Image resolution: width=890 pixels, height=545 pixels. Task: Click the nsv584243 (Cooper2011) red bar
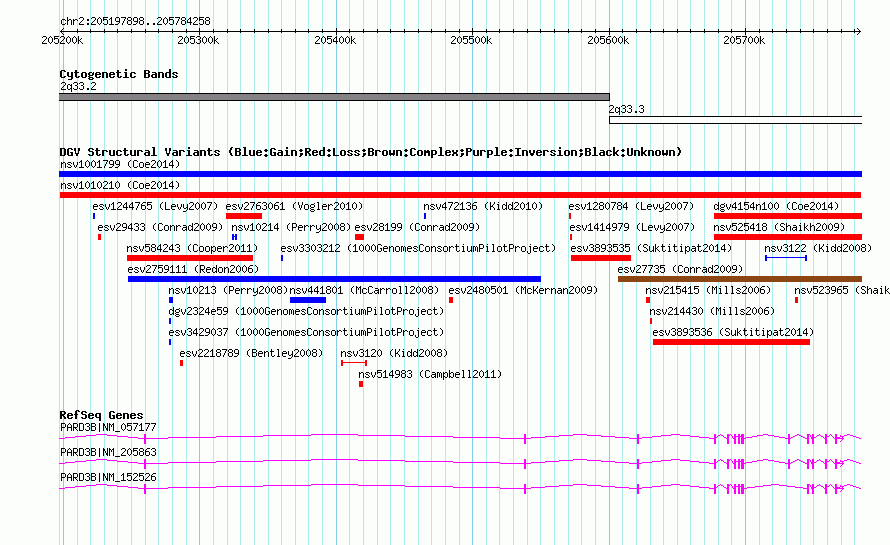point(190,258)
